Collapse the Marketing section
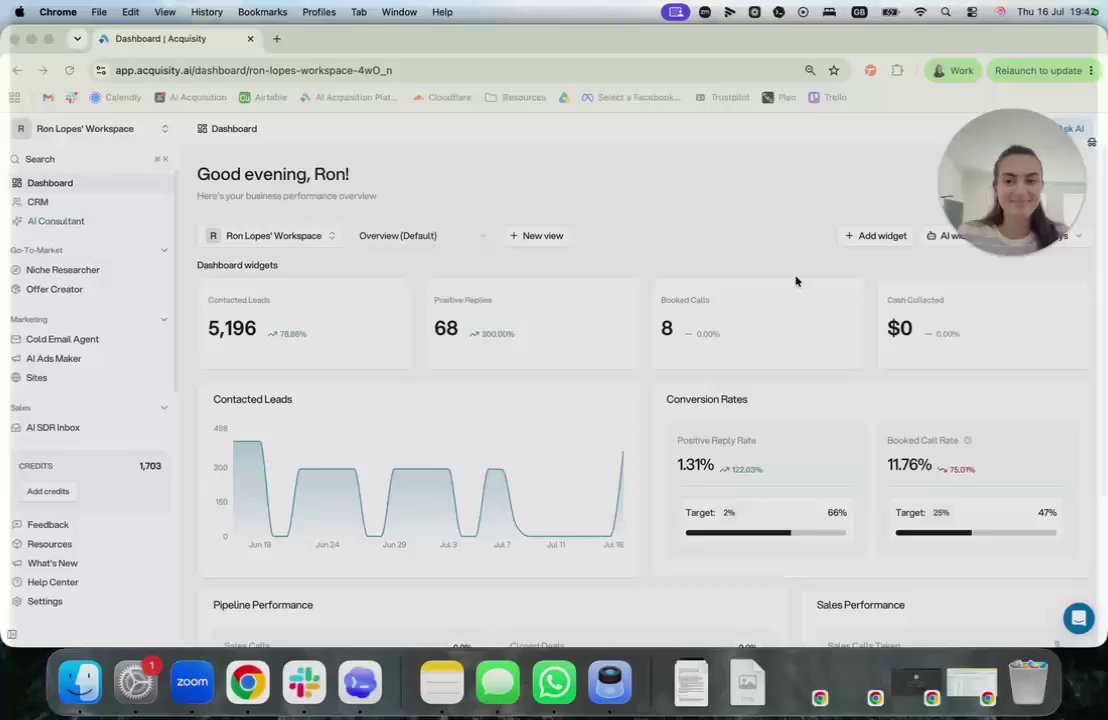 coord(164,319)
